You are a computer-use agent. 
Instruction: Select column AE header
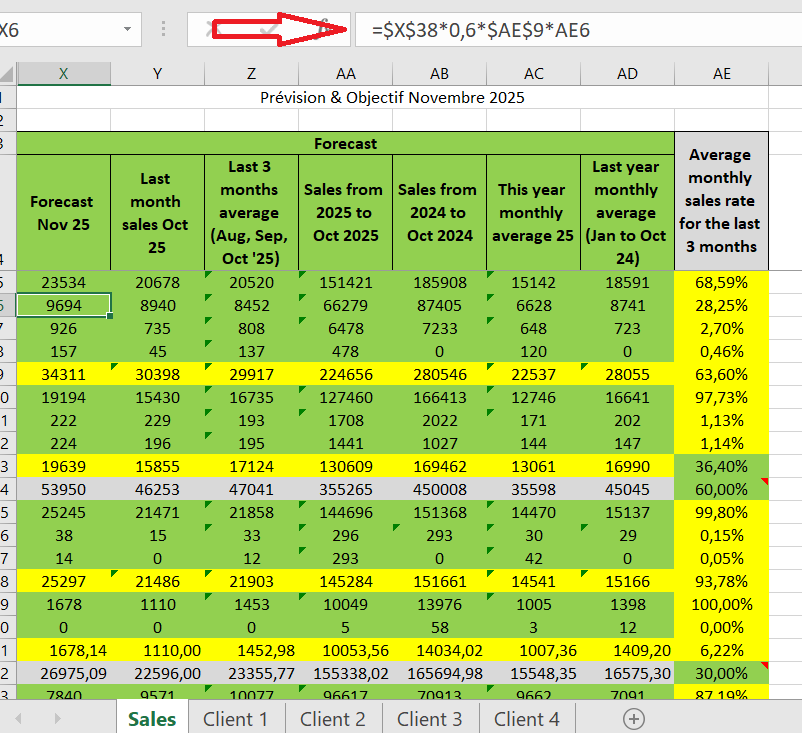pos(721,74)
